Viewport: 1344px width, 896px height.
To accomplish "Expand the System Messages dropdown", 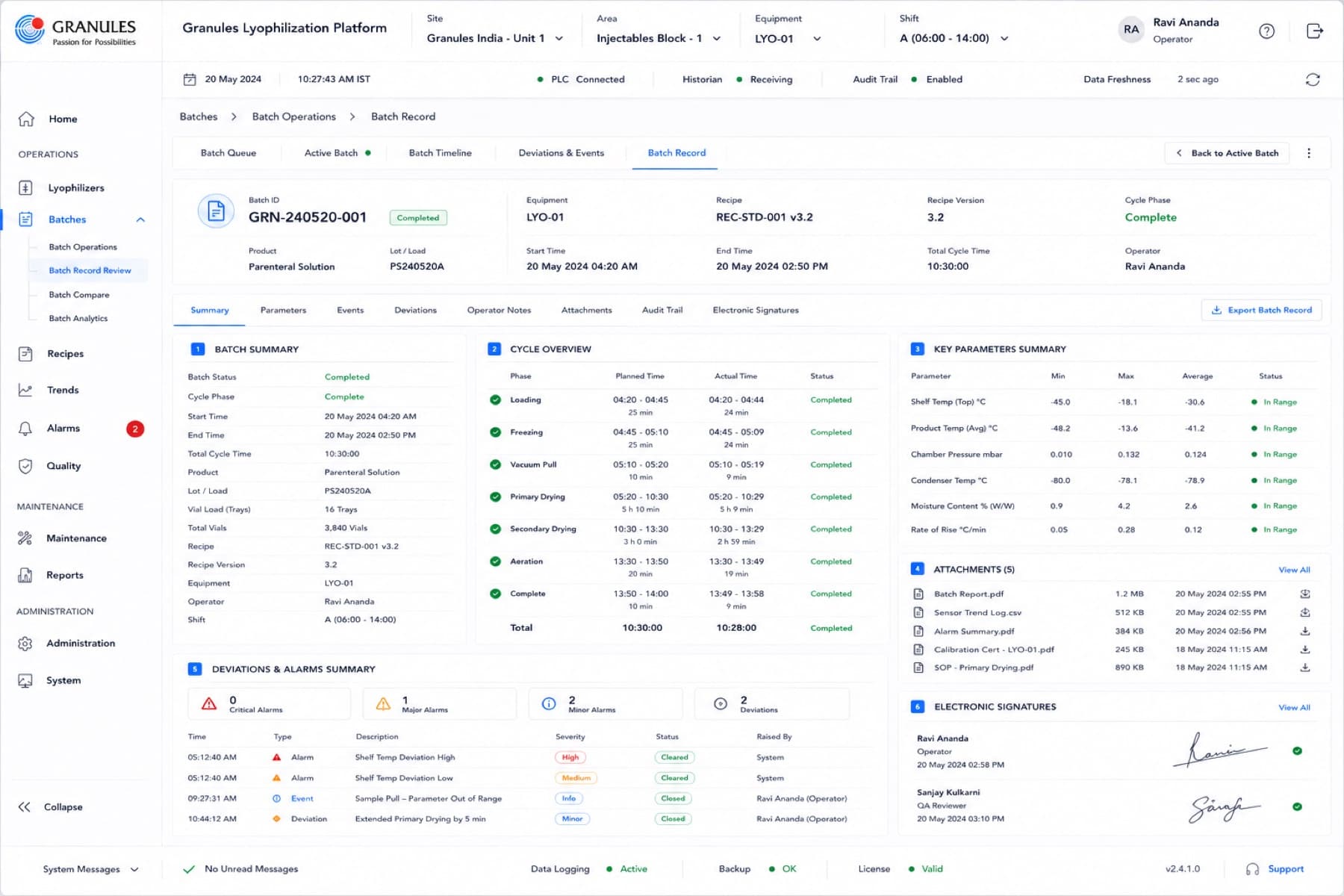I will tap(90, 869).
